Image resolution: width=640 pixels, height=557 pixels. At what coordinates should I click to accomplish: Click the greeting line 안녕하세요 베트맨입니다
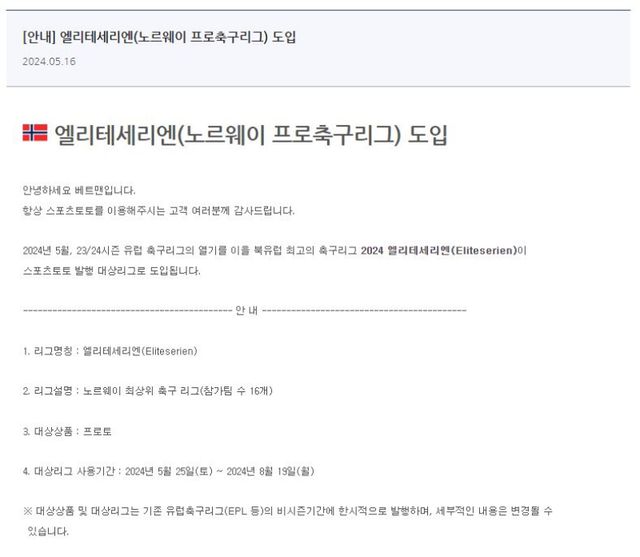pyautogui.click(x=79, y=191)
